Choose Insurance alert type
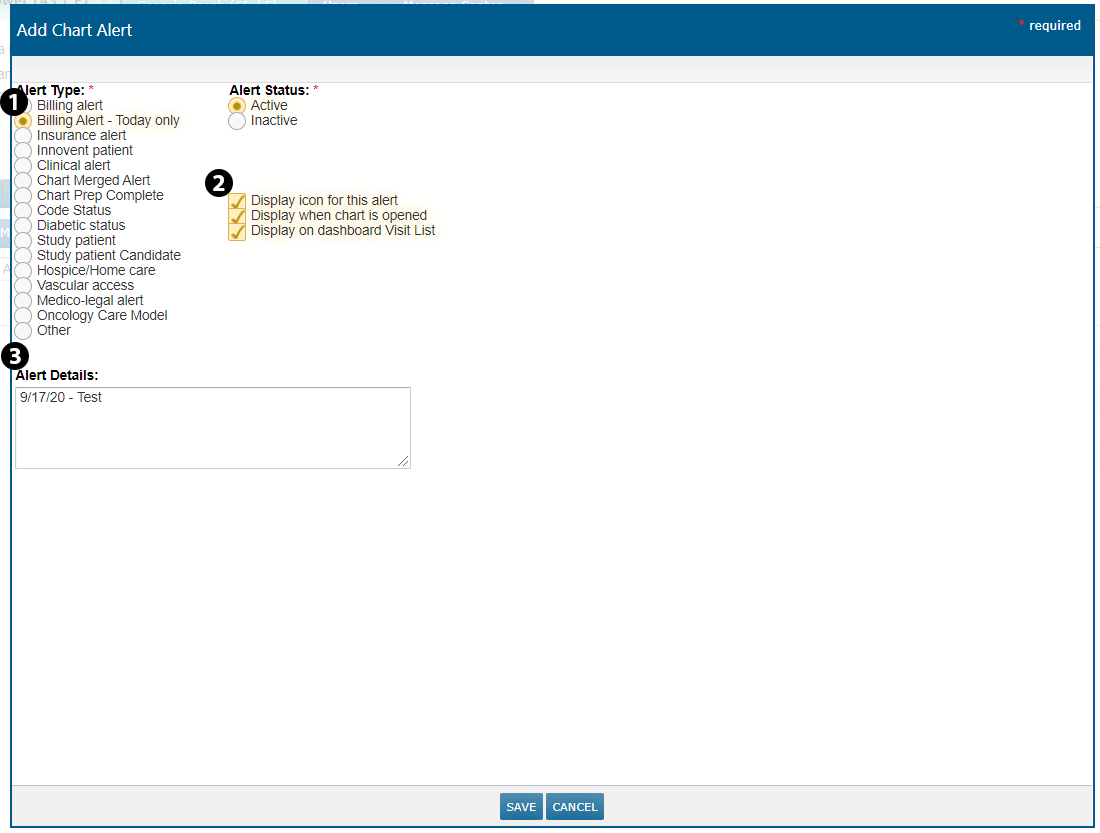Image resolution: width=1100 pixels, height=833 pixels. pyautogui.click(x=23, y=136)
